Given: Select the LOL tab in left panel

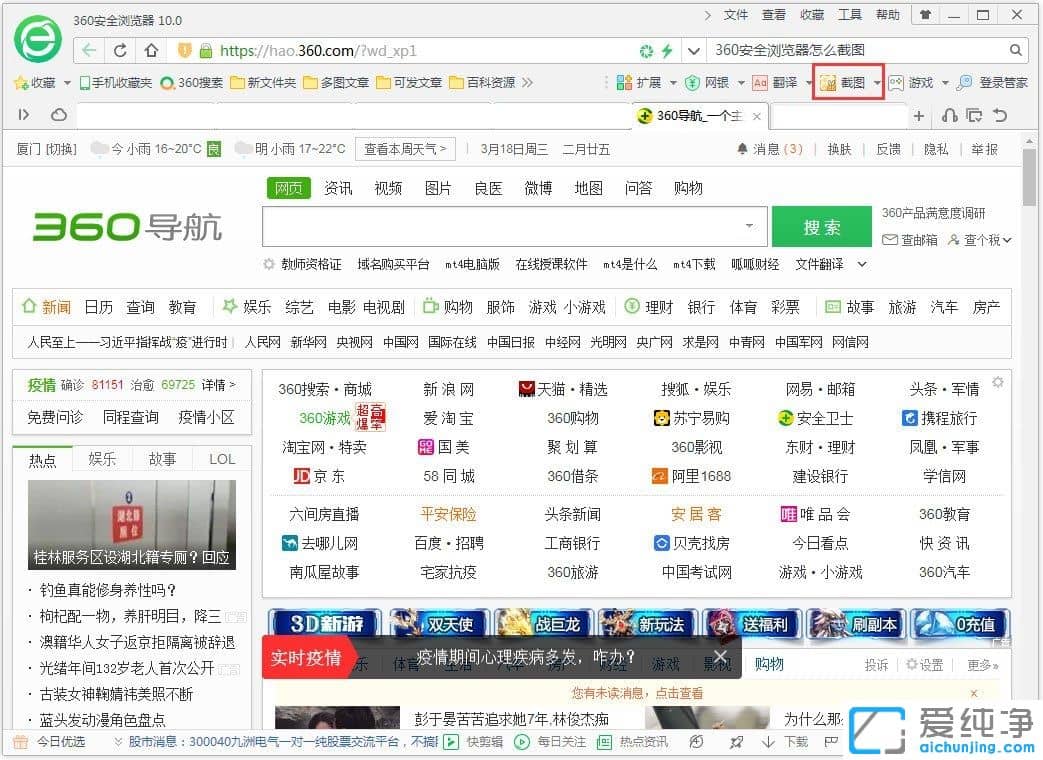Looking at the screenshot, I should 222,459.
